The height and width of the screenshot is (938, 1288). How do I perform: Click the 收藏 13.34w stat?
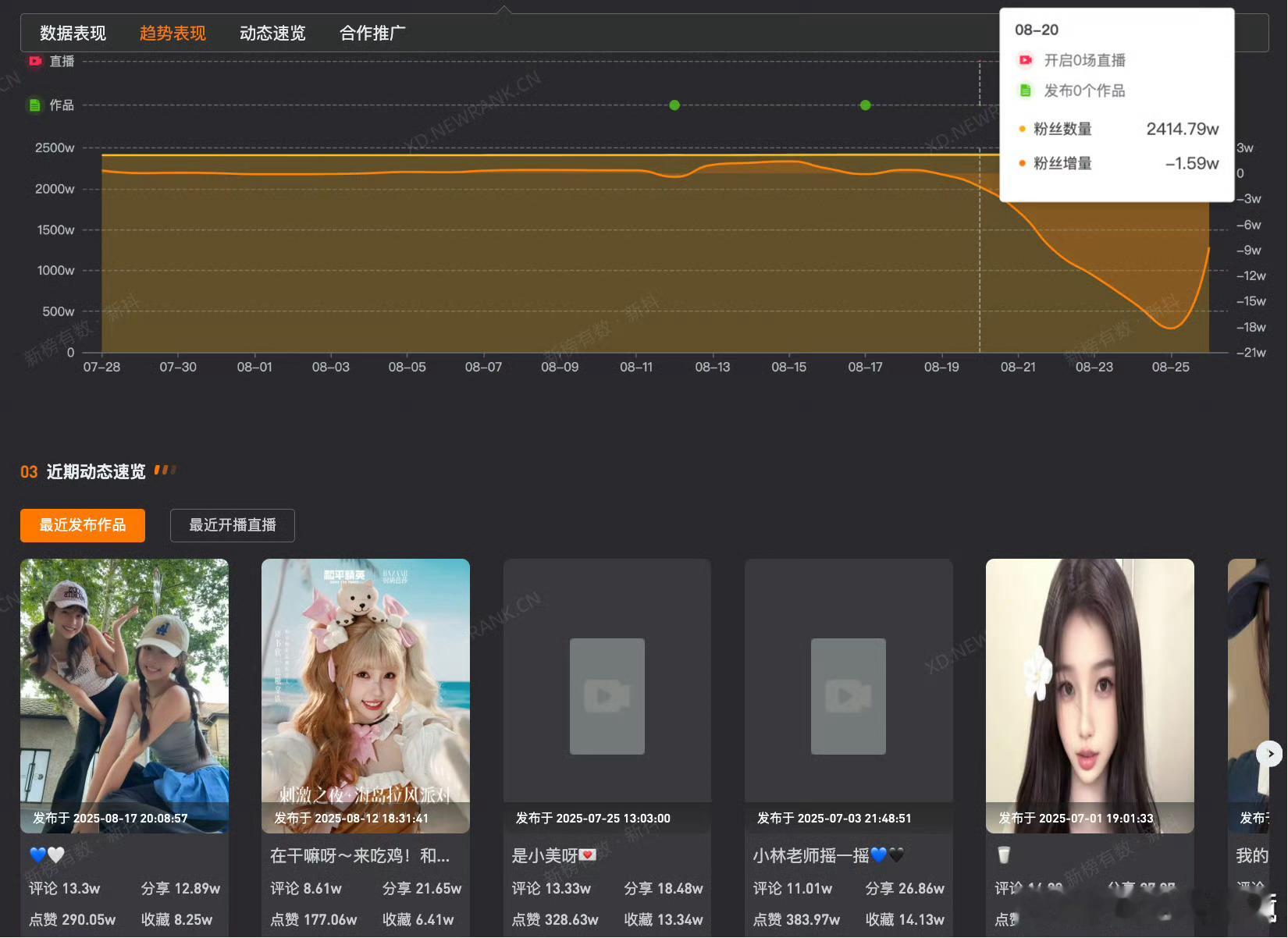tap(664, 920)
